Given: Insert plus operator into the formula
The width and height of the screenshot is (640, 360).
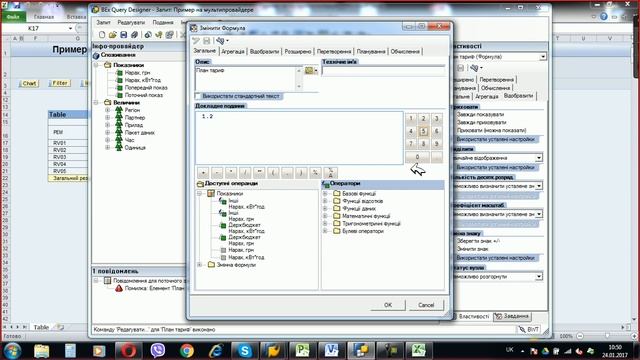Looking at the screenshot, I should pyautogui.click(x=203, y=173).
